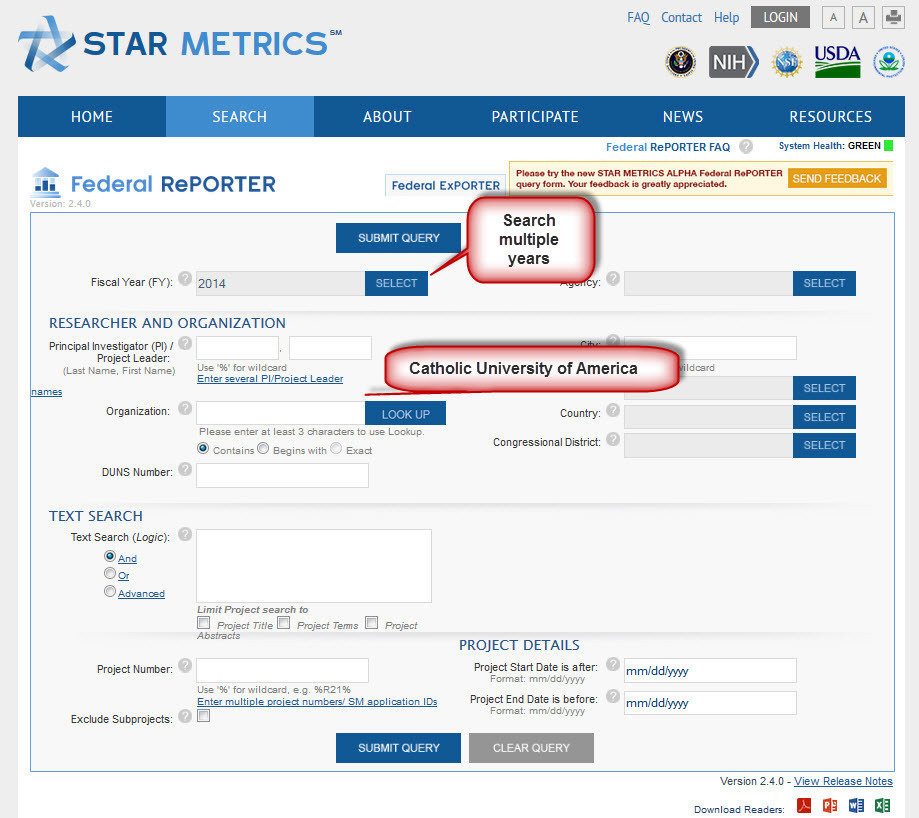Open help icon for Congressional District

pos(613,439)
